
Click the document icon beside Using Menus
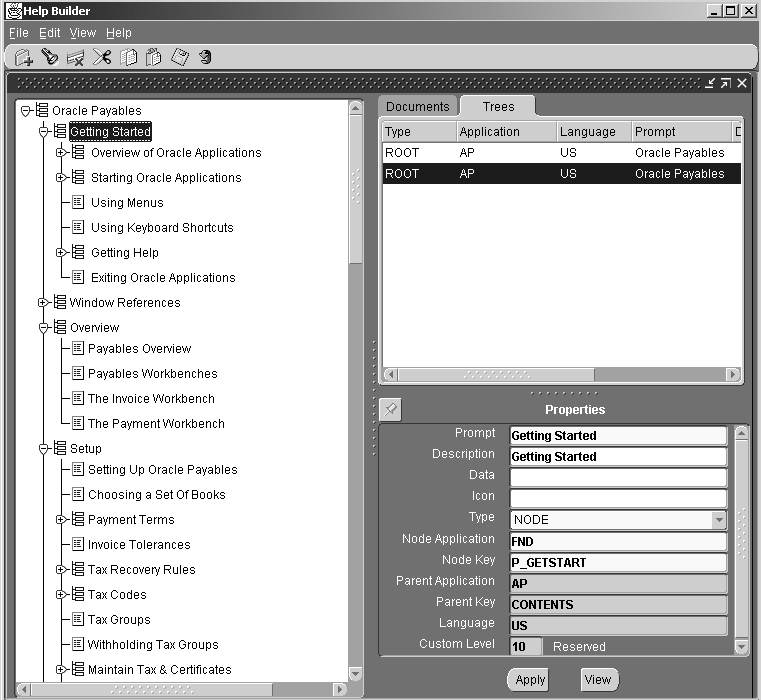(x=78, y=202)
